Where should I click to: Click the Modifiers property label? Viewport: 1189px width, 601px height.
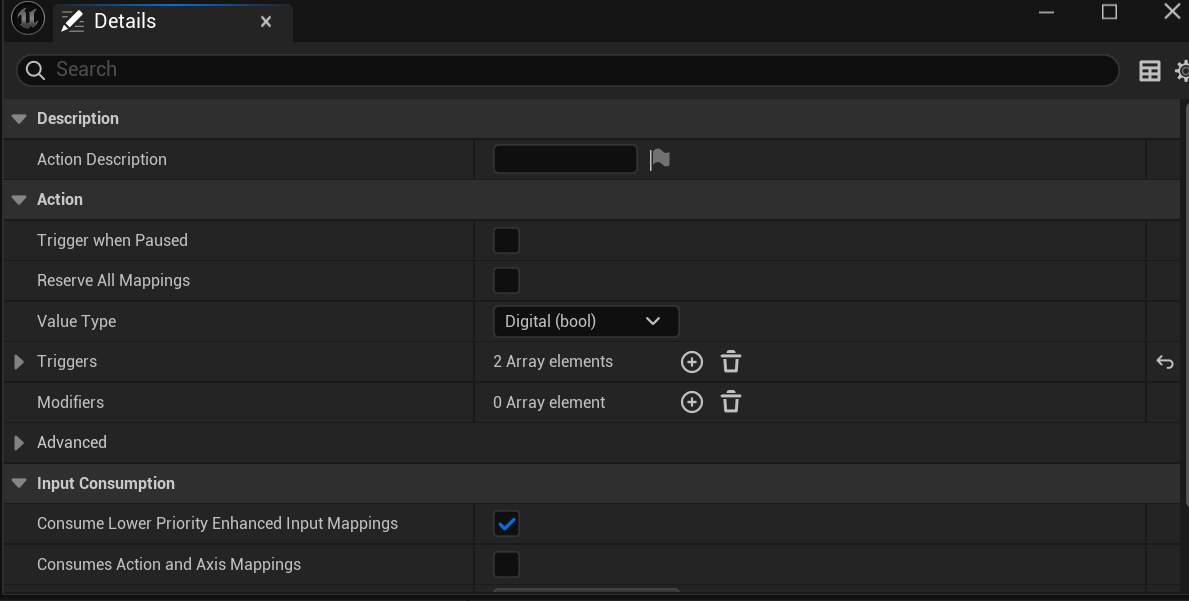(x=71, y=402)
